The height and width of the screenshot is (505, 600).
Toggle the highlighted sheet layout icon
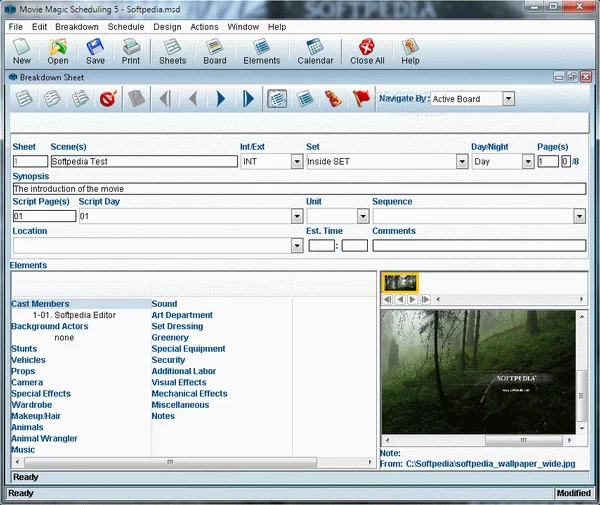tap(277, 99)
